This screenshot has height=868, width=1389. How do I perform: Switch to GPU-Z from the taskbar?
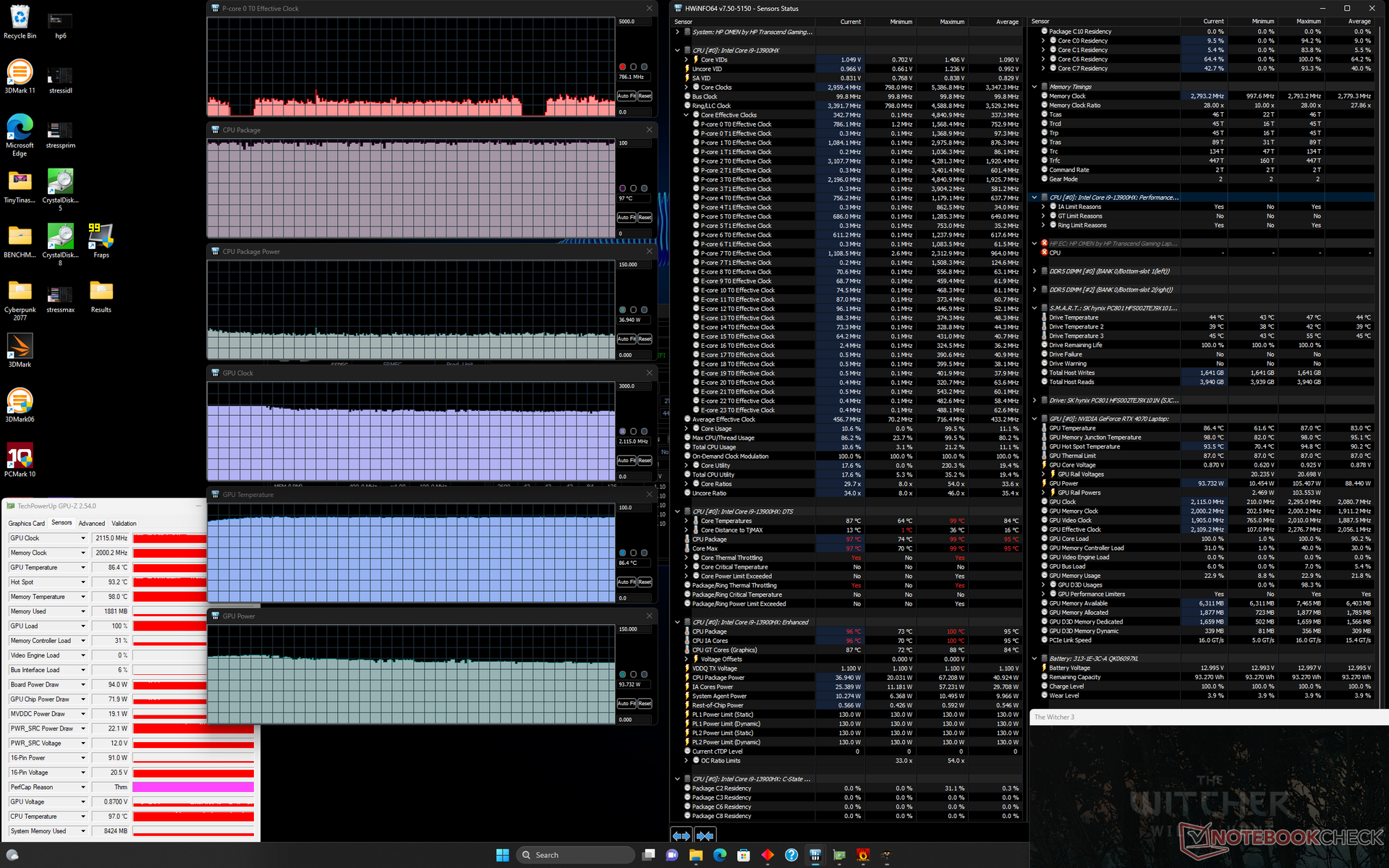pyautogui.click(x=839, y=855)
